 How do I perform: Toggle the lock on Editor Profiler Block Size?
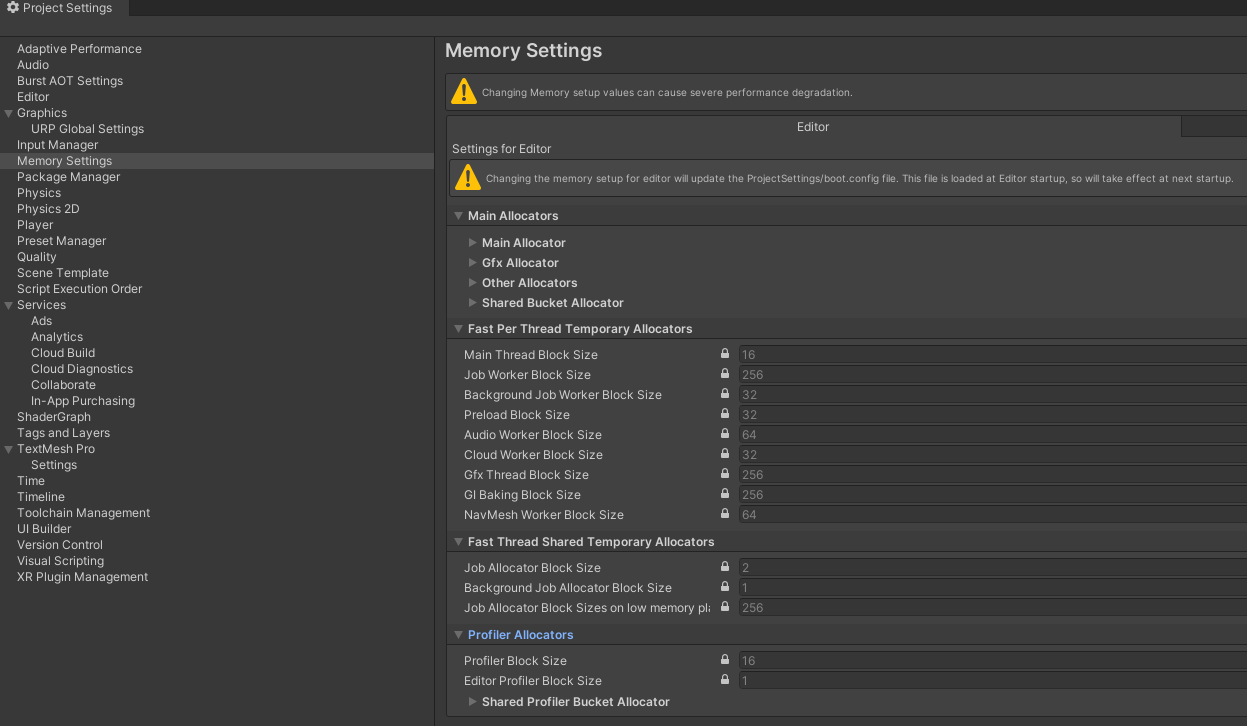[724, 679]
